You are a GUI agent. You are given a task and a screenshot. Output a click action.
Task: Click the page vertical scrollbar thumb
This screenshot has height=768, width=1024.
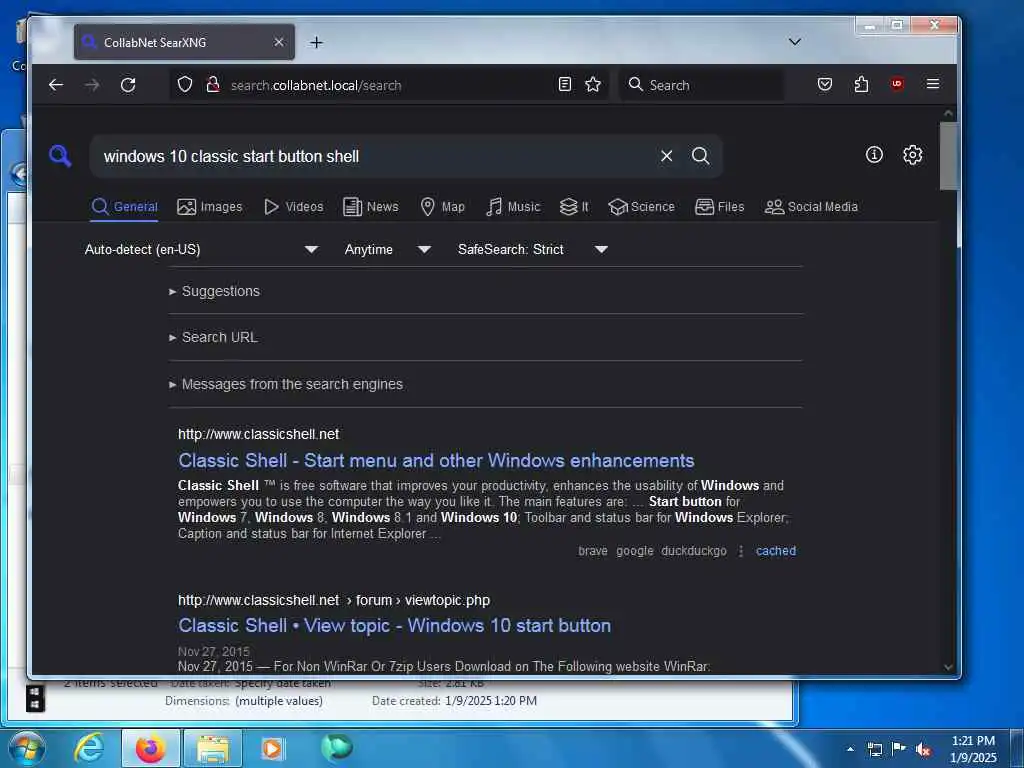[948, 155]
